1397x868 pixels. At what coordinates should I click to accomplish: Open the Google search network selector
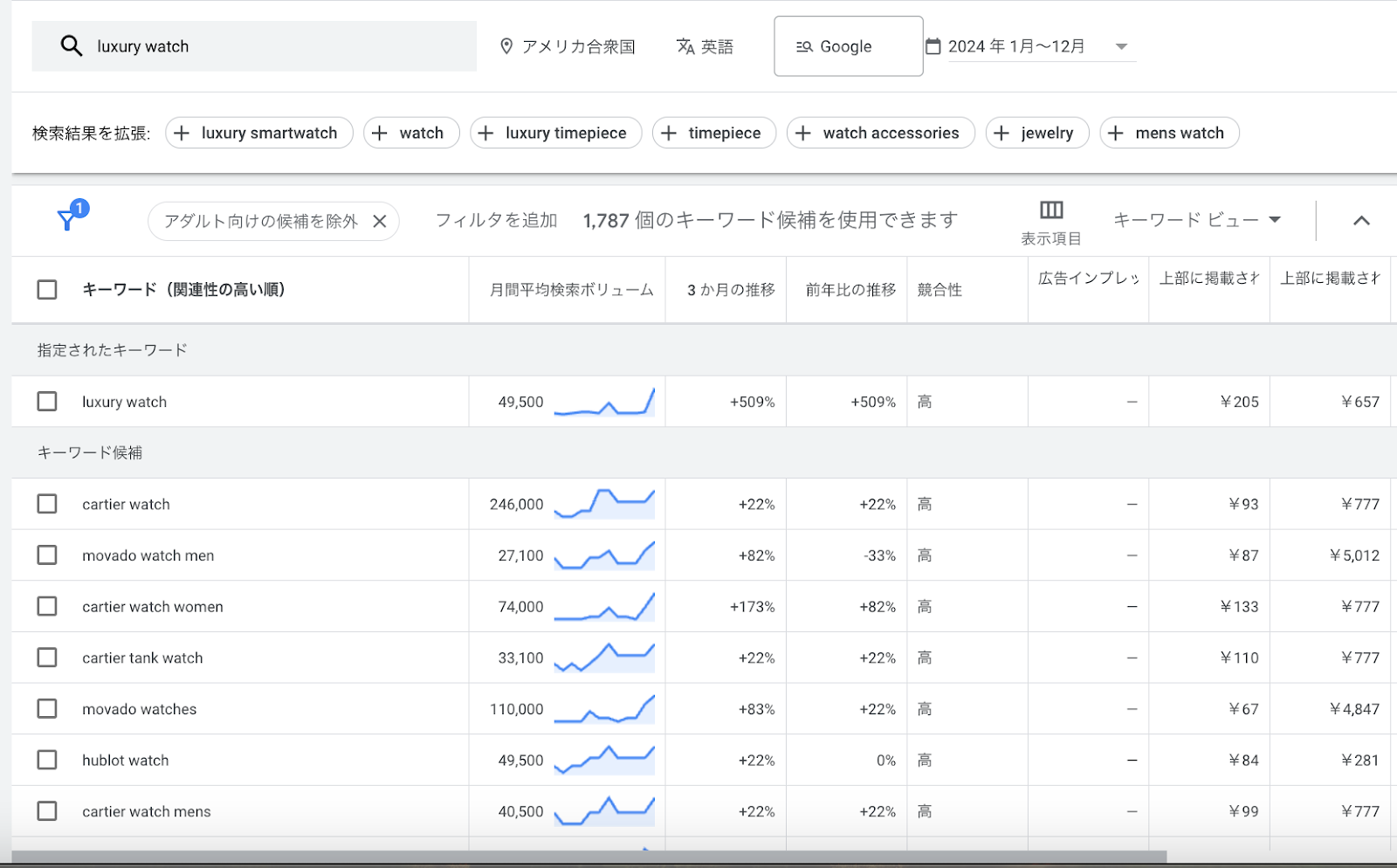[849, 46]
